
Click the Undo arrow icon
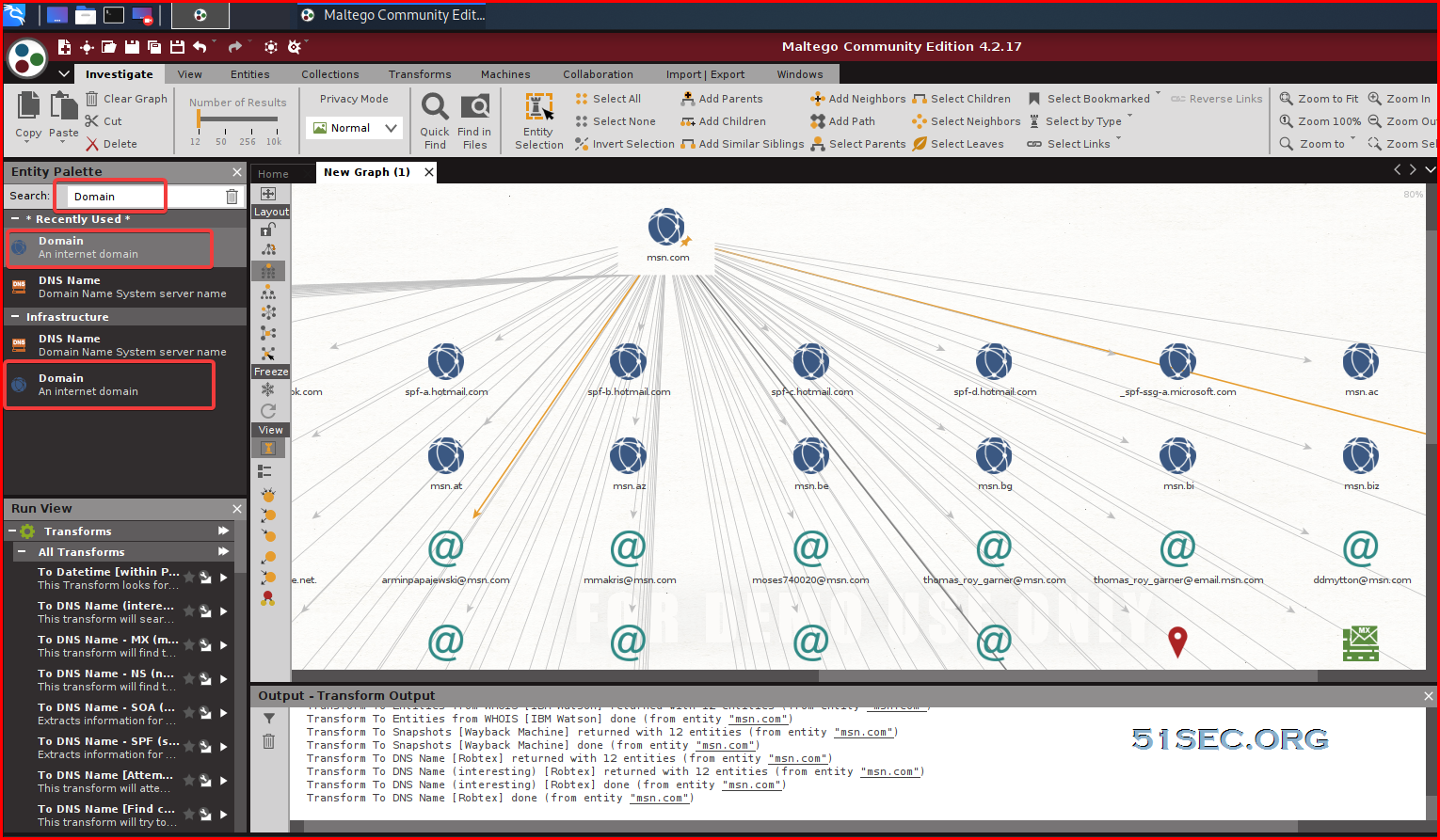[x=200, y=47]
